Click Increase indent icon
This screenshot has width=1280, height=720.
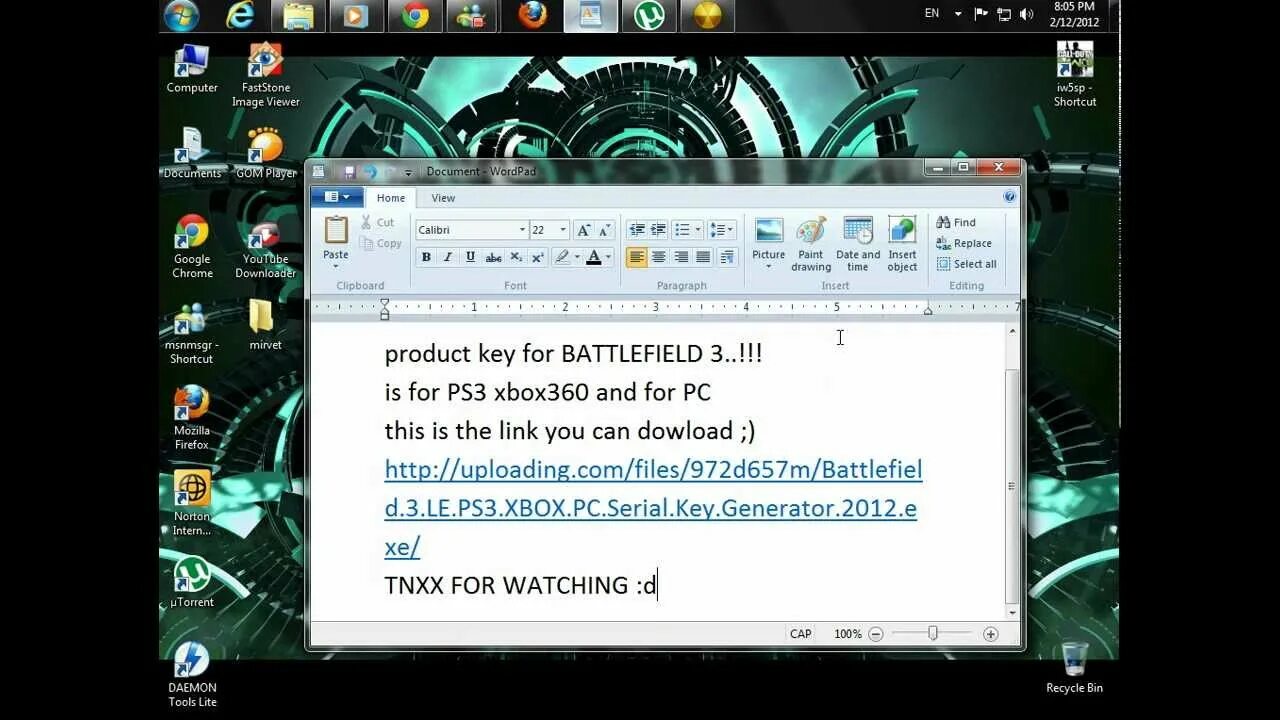[658, 230]
